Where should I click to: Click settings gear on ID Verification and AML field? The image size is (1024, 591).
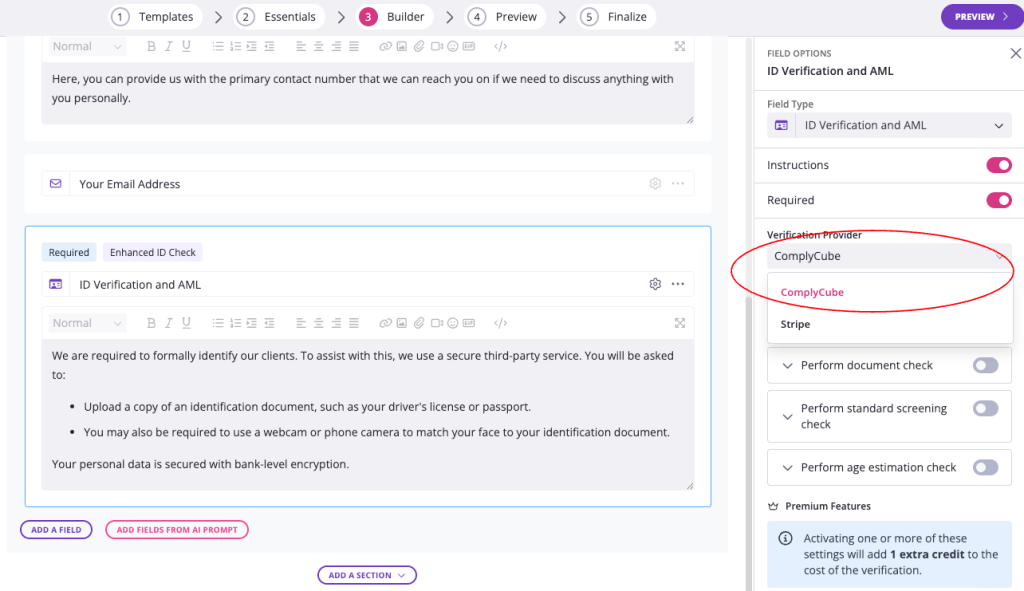655,285
